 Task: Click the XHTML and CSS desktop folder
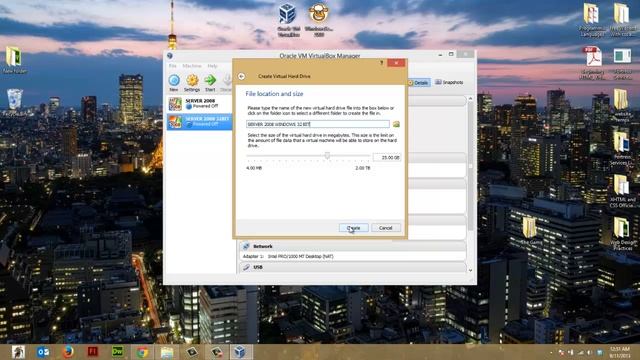[x=621, y=191]
